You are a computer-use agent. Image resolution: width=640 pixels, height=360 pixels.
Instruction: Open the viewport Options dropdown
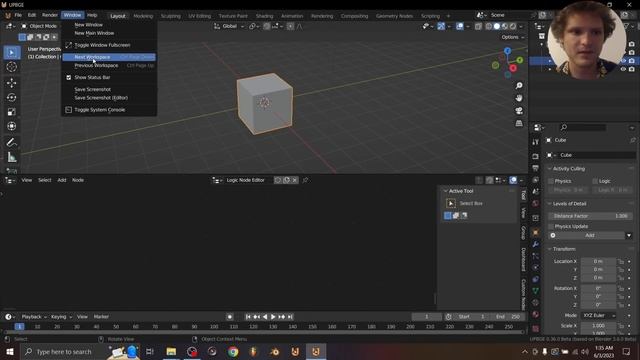(513, 37)
